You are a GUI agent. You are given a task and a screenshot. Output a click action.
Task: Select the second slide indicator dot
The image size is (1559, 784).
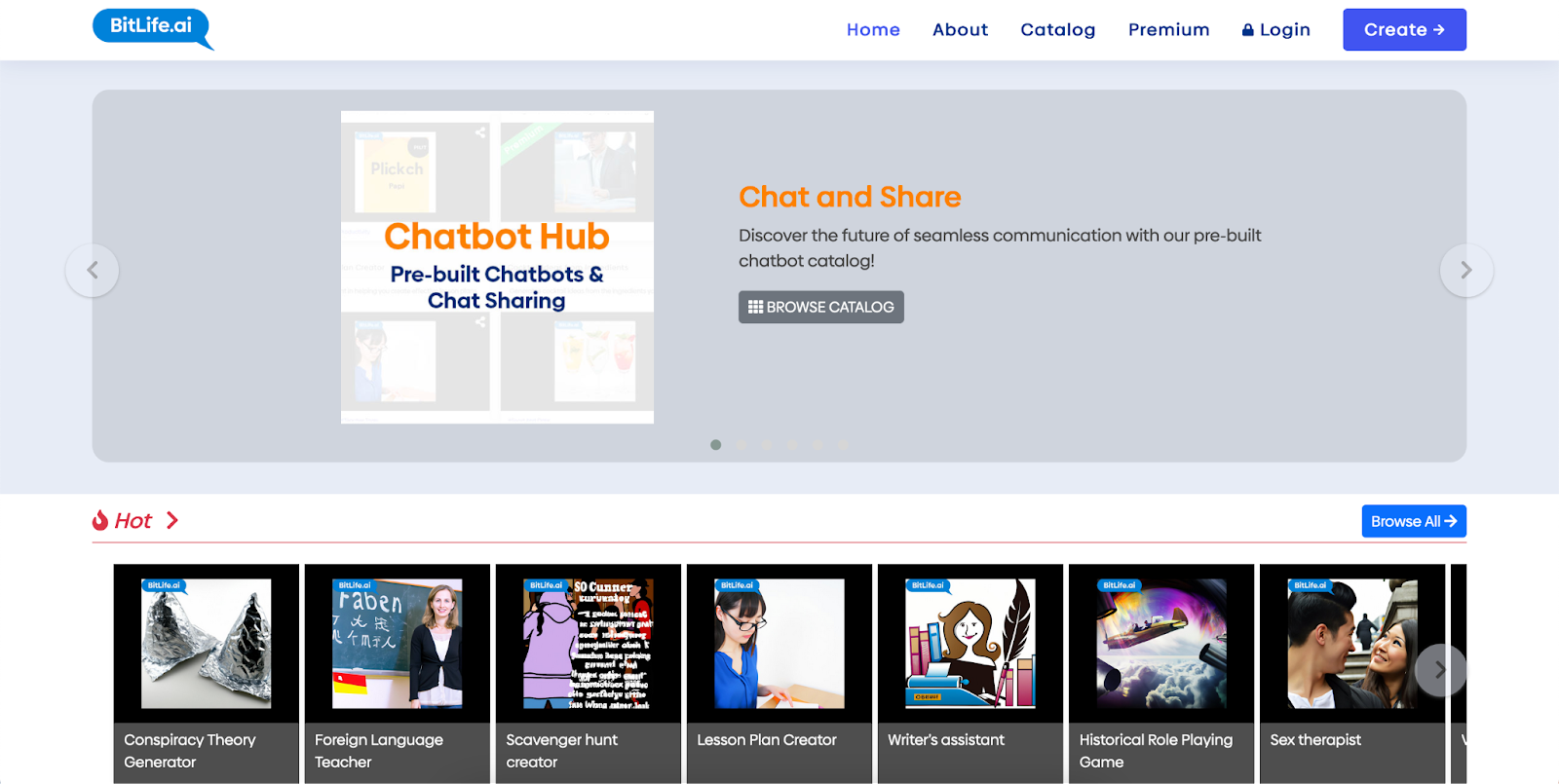[x=741, y=445]
